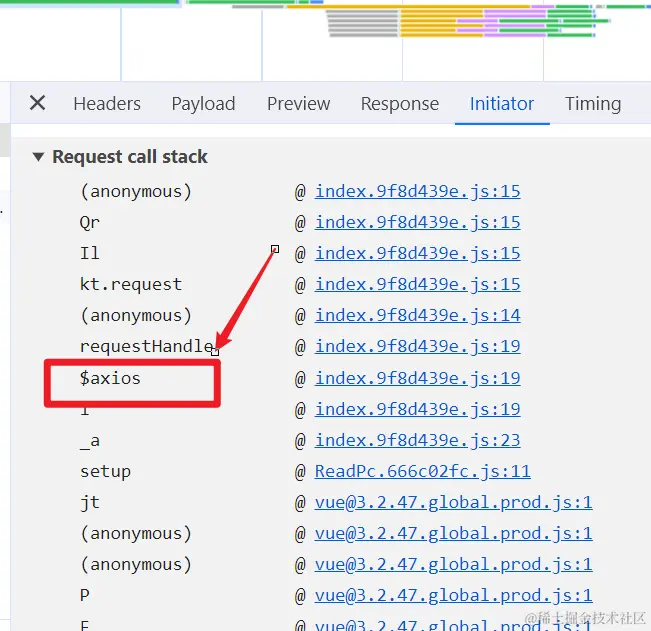Select the P call stack entry
Image resolution: width=651 pixels, height=631 pixels.
pos(85,596)
